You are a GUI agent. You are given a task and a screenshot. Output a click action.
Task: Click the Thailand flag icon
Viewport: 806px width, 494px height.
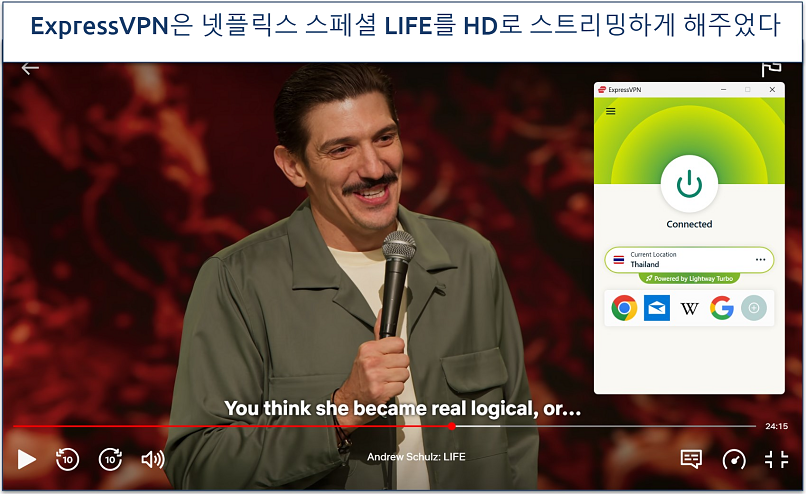coord(619,260)
